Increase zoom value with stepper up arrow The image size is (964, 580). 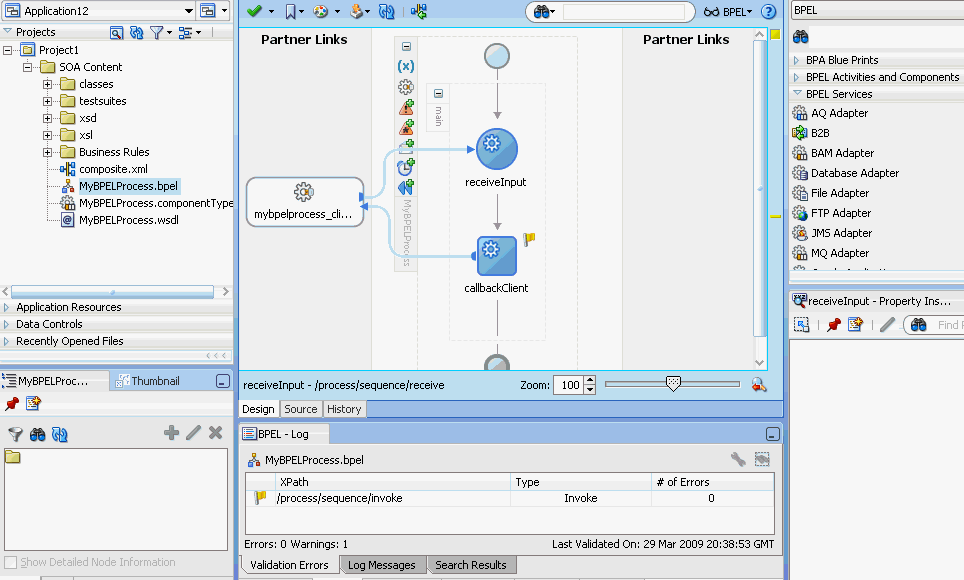click(590, 381)
